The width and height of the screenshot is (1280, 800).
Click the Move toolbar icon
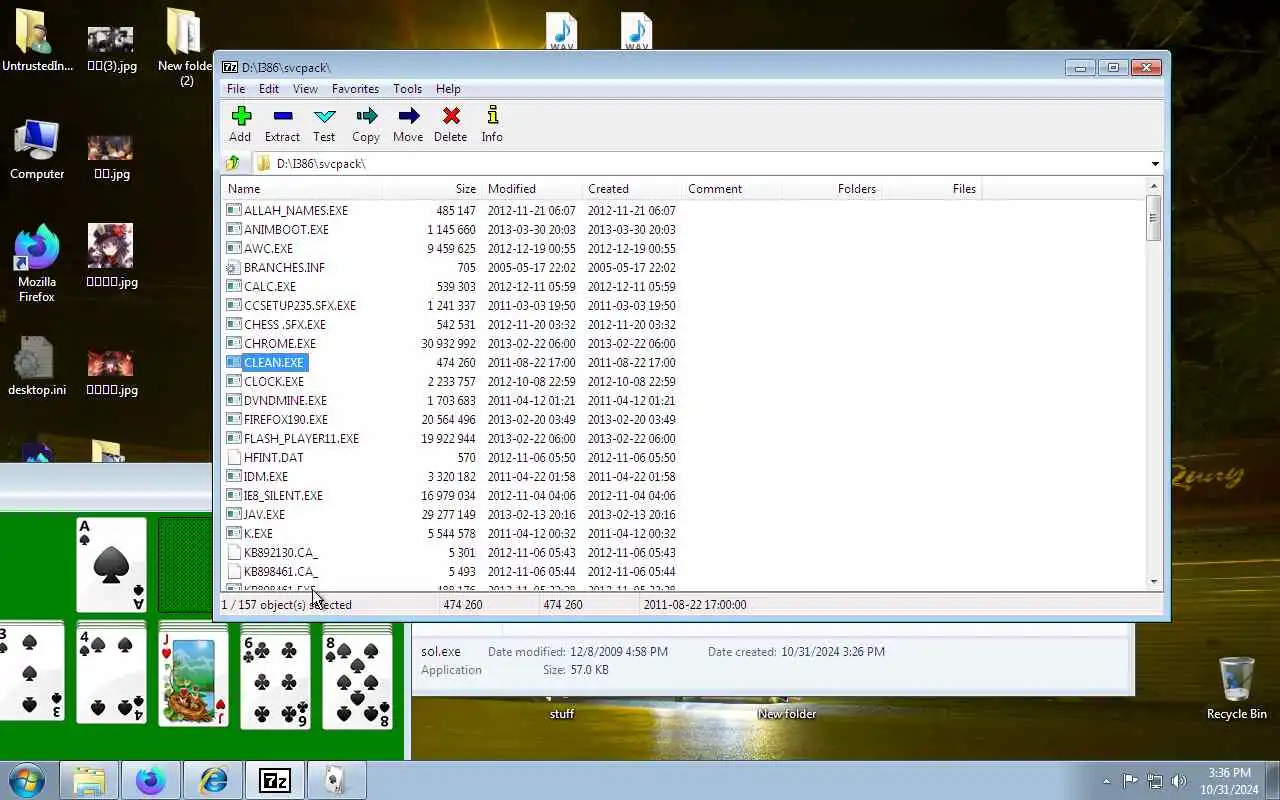[x=408, y=124]
